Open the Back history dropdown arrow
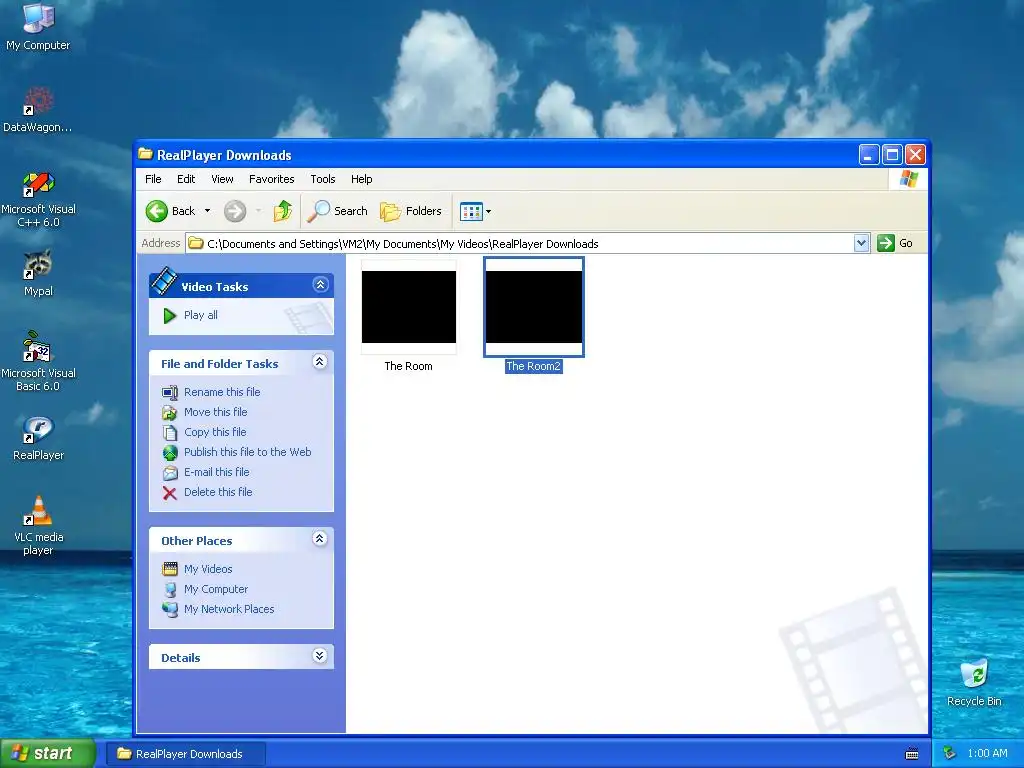Viewport: 1024px width, 768px height. tap(208, 211)
